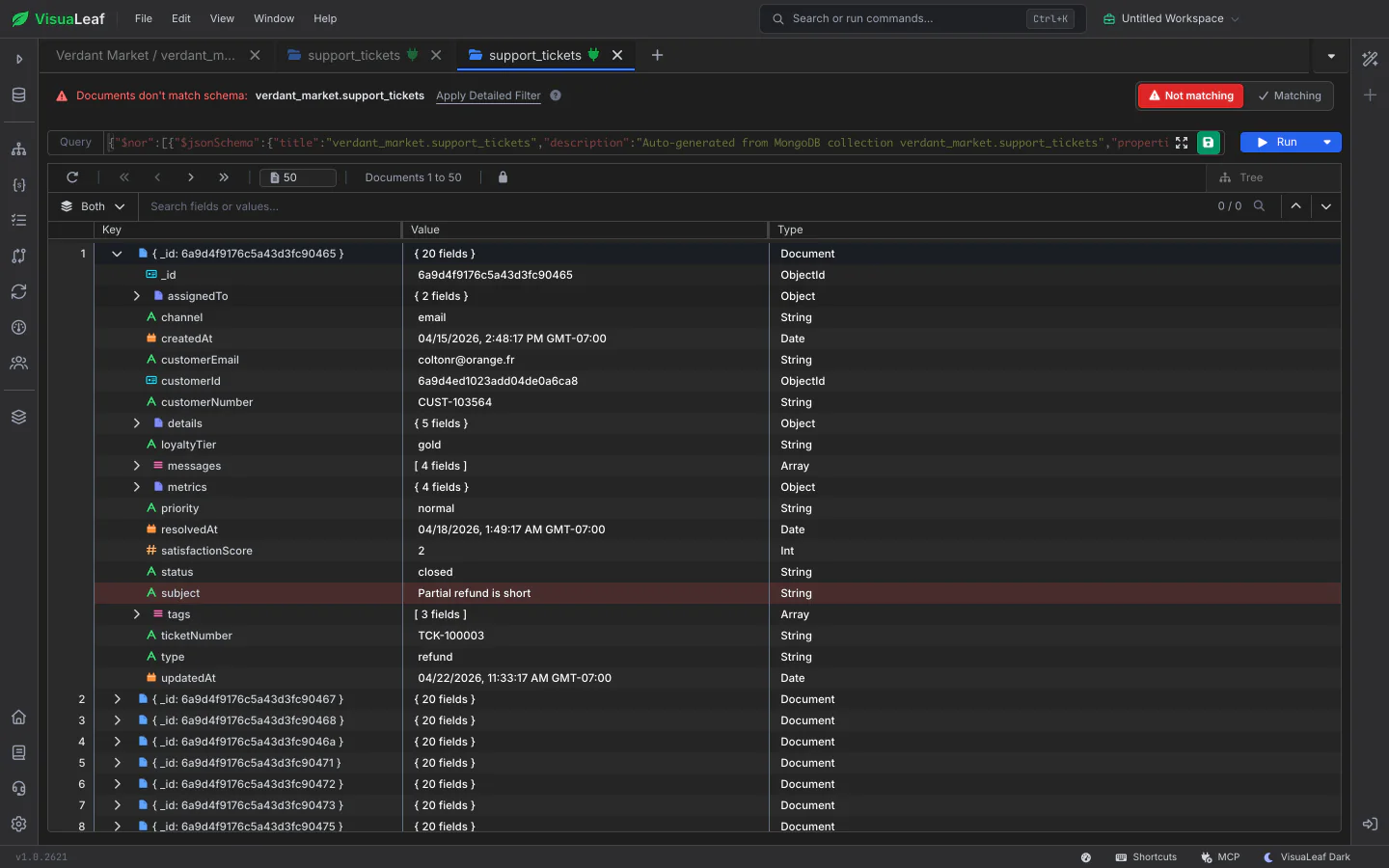This screenshot has height=868, width=1389.
Task: Go to the next page arrow
Action: 191,177
